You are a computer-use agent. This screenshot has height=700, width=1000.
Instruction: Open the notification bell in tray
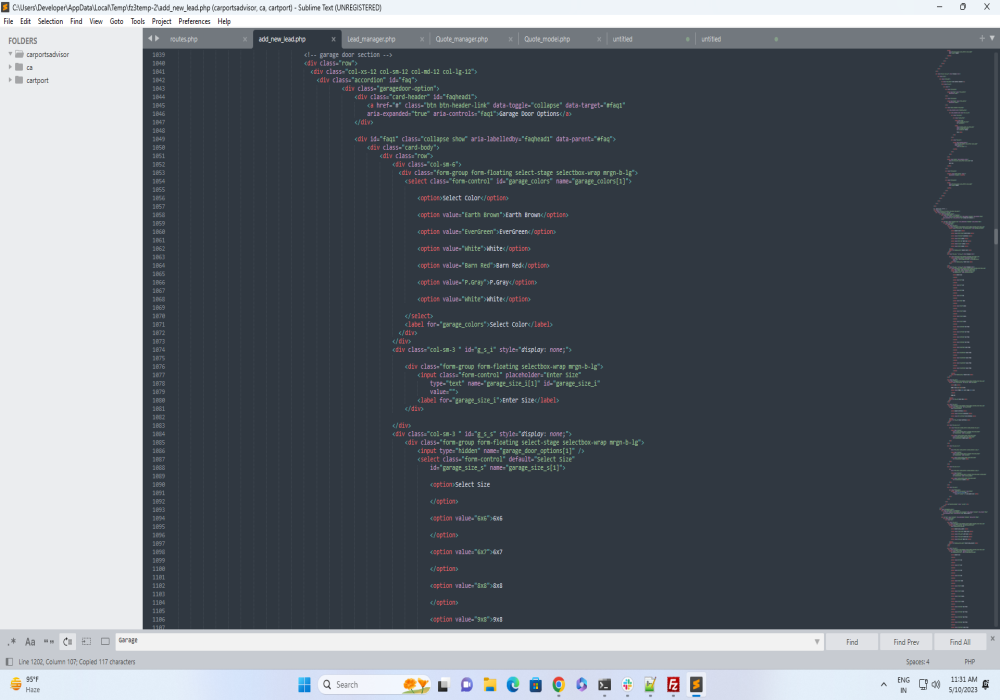point(986,685)
